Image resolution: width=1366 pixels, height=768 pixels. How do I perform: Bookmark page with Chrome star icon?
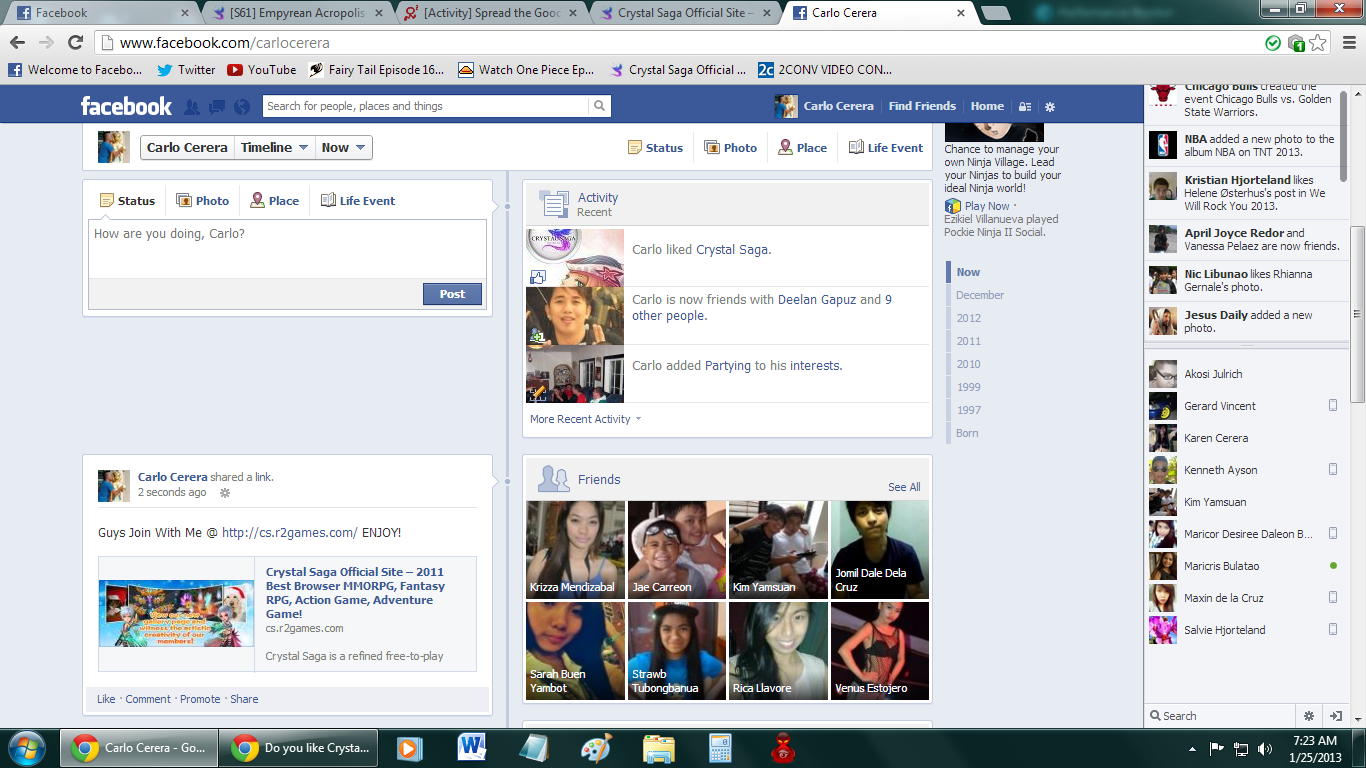coord(1318,43)
